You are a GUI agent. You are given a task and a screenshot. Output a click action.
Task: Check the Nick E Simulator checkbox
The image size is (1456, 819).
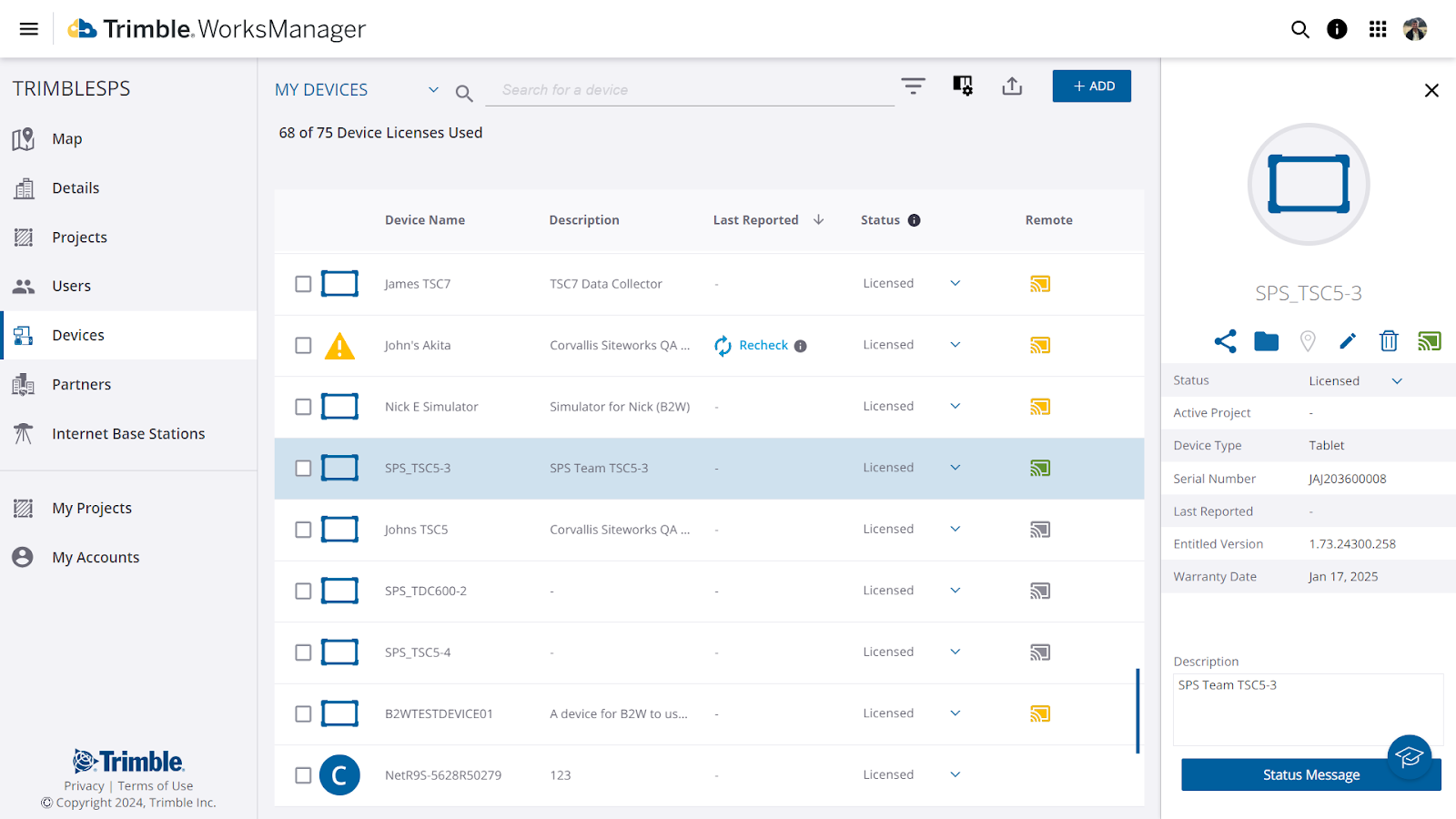tap(303, 407)
